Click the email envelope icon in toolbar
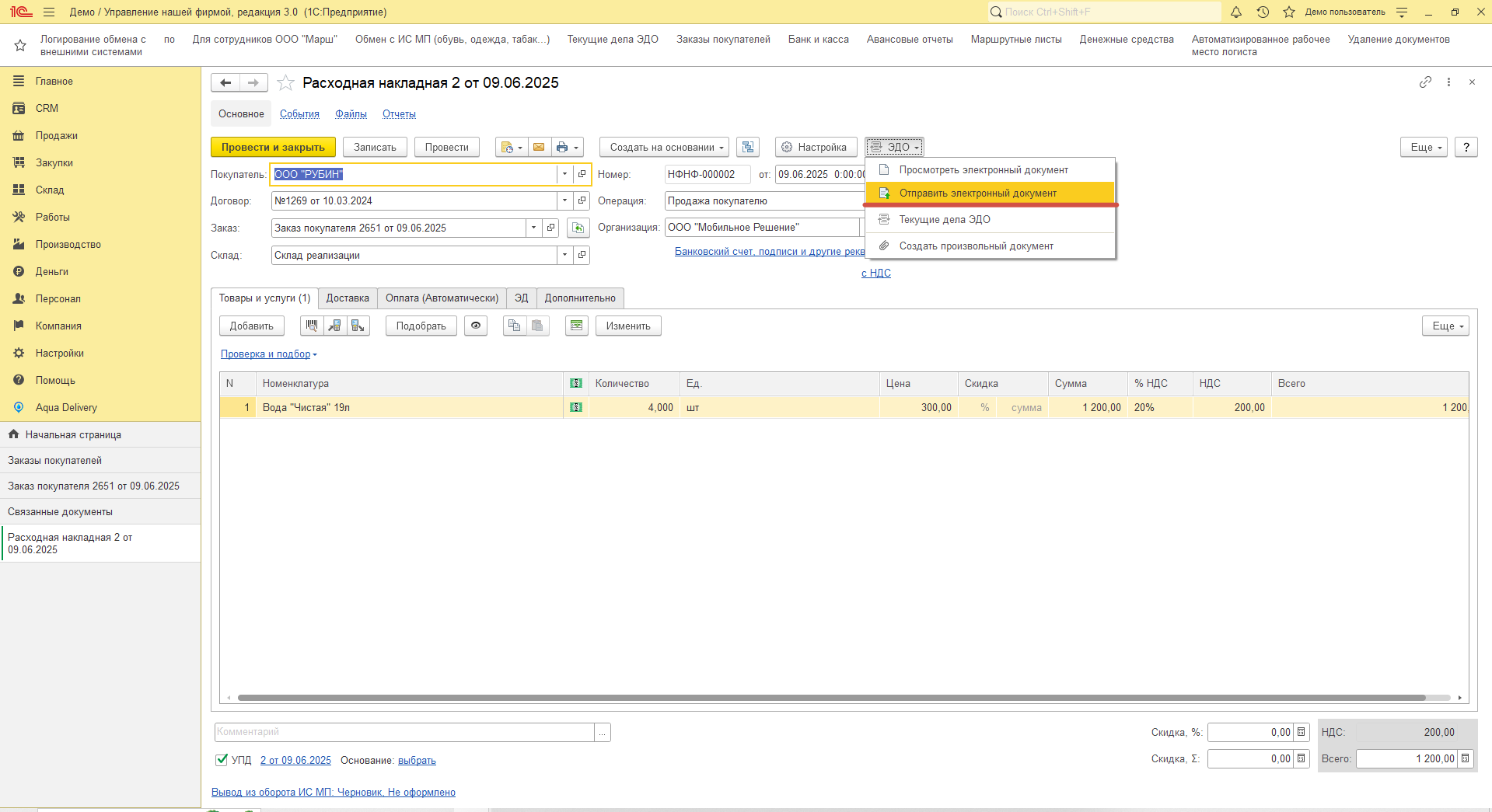Screen dimensions: 1492x812 [x=539, y=147]
